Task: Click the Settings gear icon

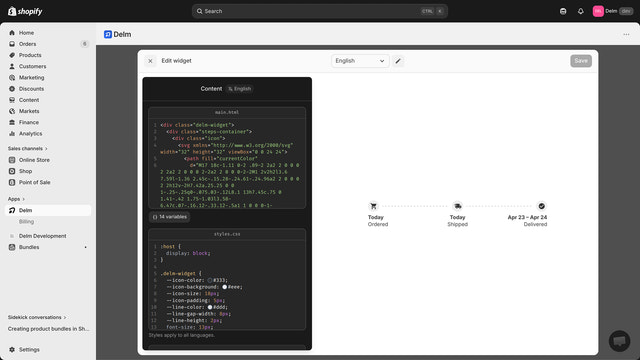Action: click(x=12, y=350)
